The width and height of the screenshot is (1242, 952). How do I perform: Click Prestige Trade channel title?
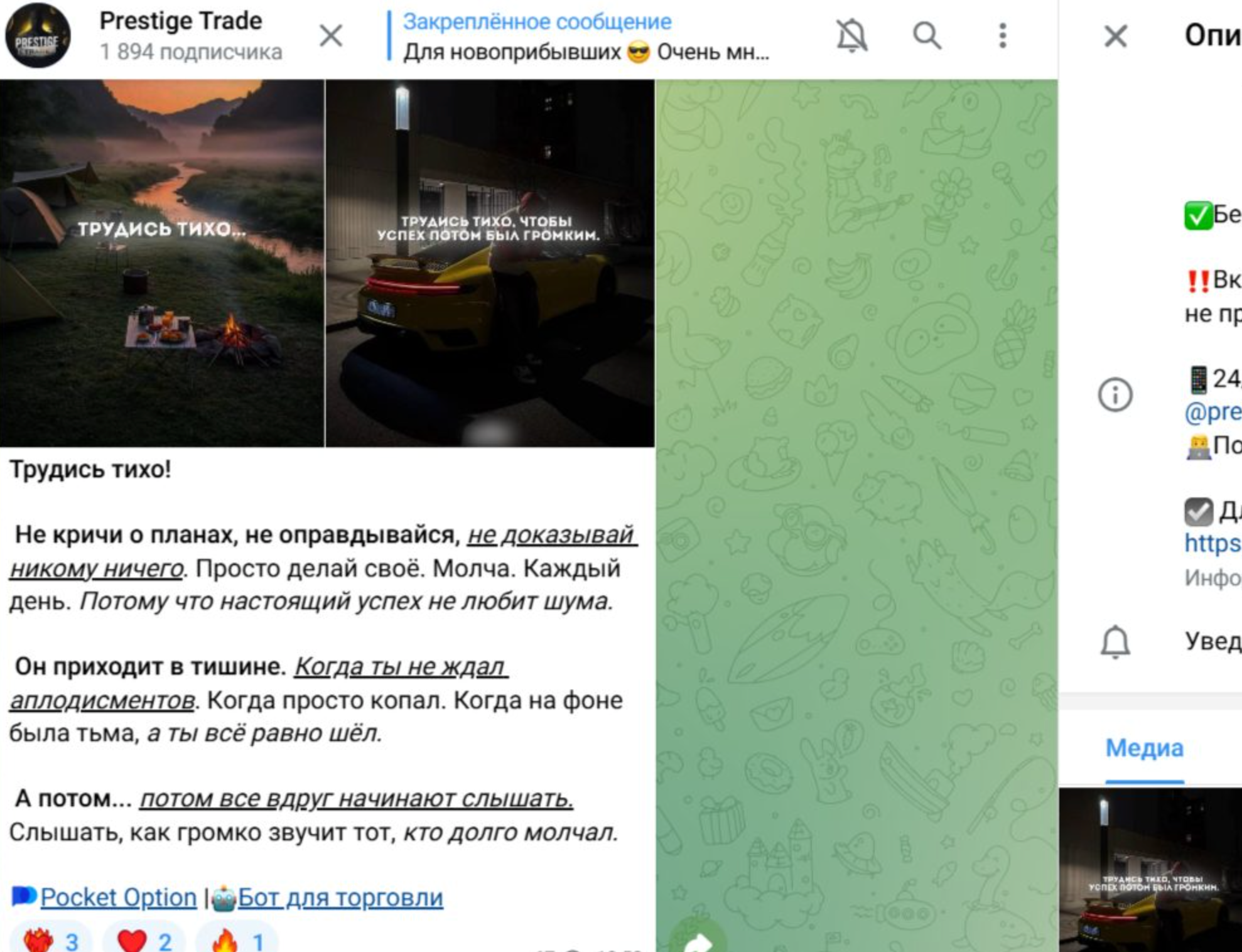[181, 21]
